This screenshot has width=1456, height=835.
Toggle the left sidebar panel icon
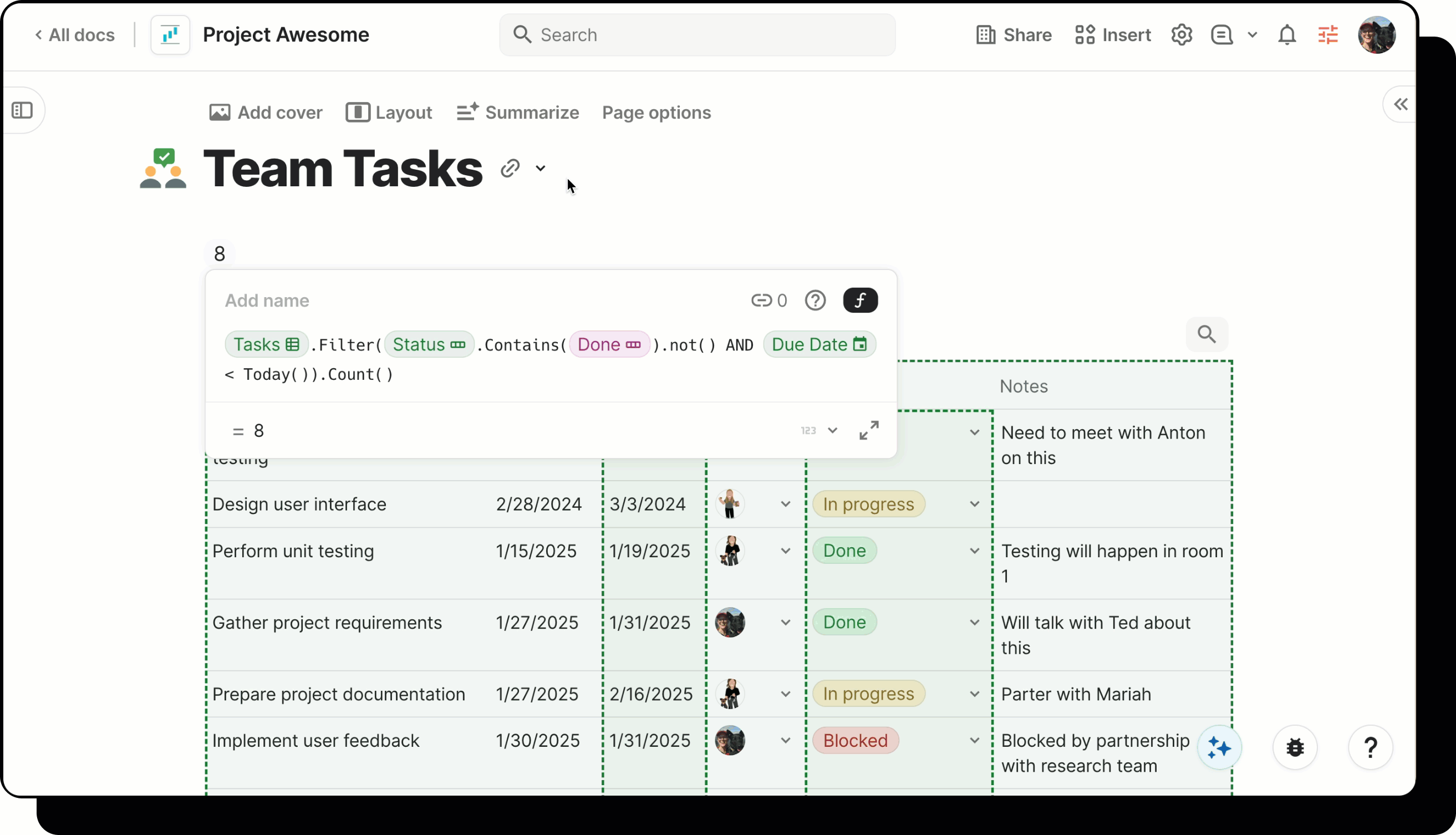(x=23, y=110)
